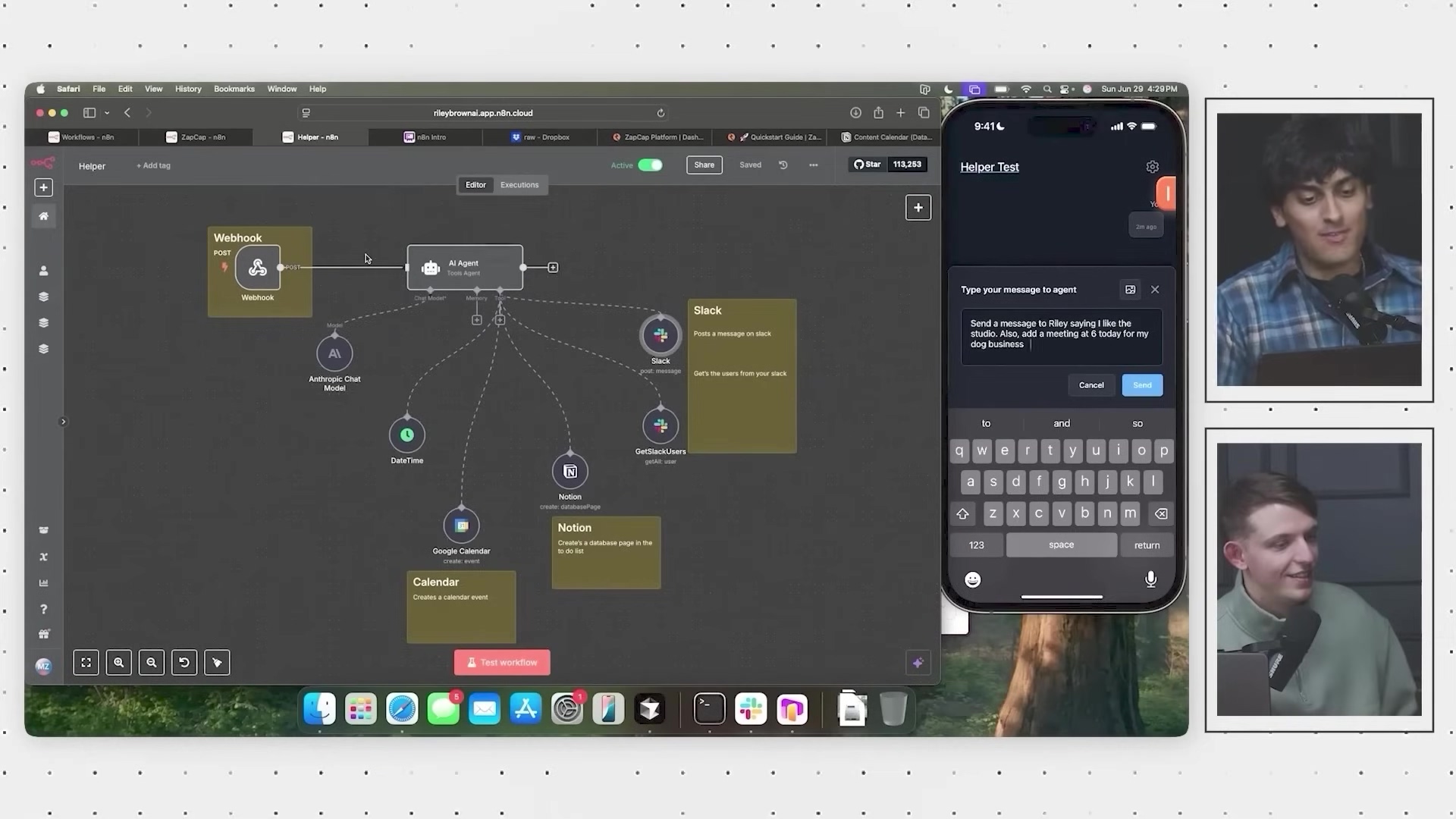Toggle the workflow Active switch
This screenshot has width=1456, height=819.
[x=650, y=165]
